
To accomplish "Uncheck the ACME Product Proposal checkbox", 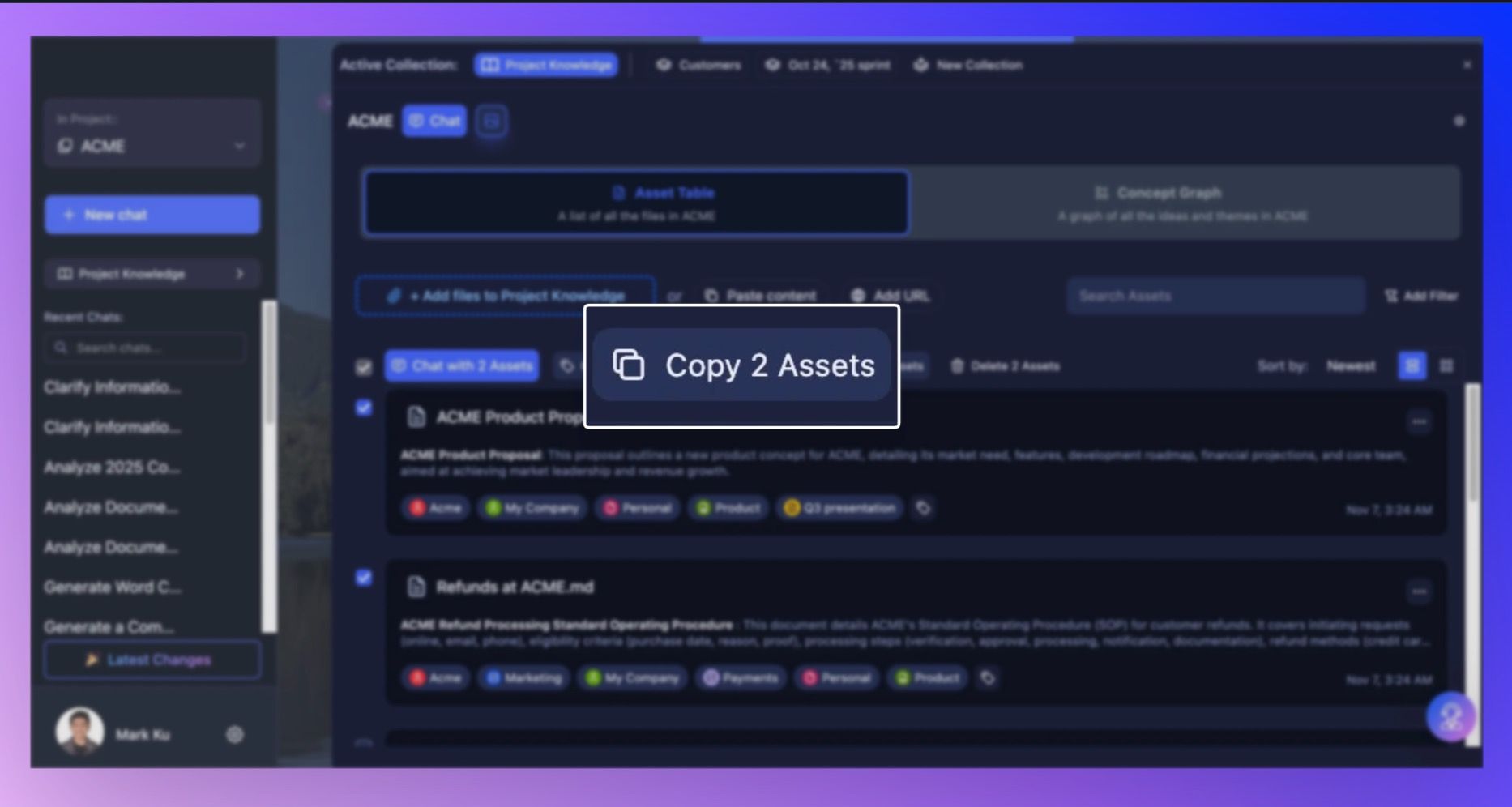I will coord(364,408).
